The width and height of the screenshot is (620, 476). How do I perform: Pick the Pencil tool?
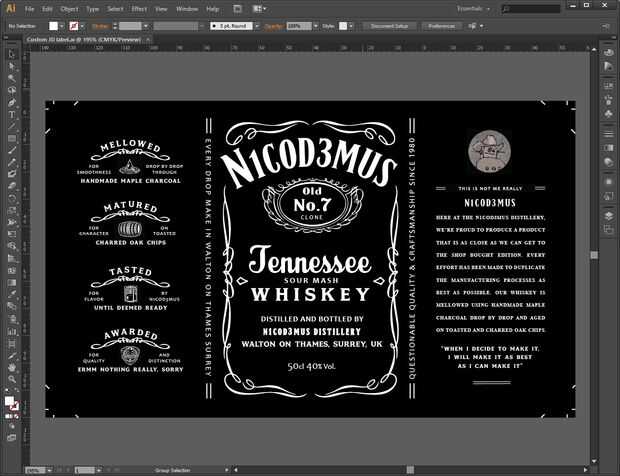point(12,162)
